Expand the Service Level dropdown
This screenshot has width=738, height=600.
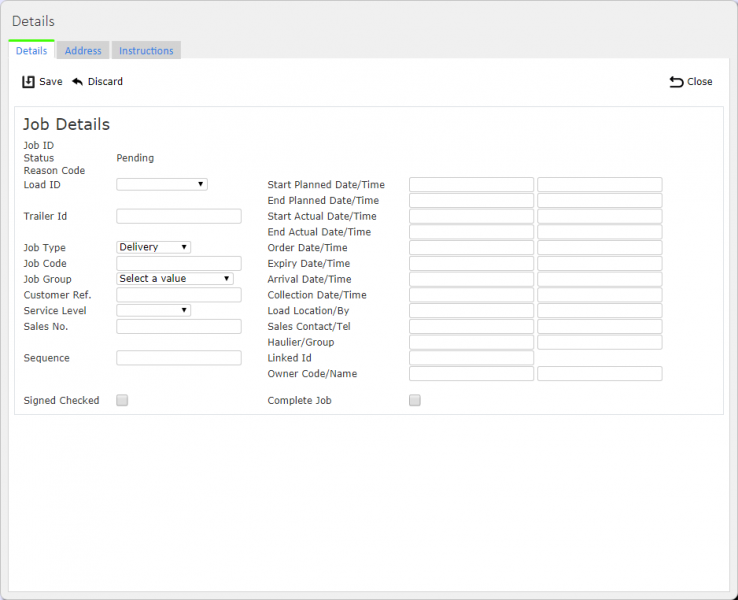[x=153, y=310]
